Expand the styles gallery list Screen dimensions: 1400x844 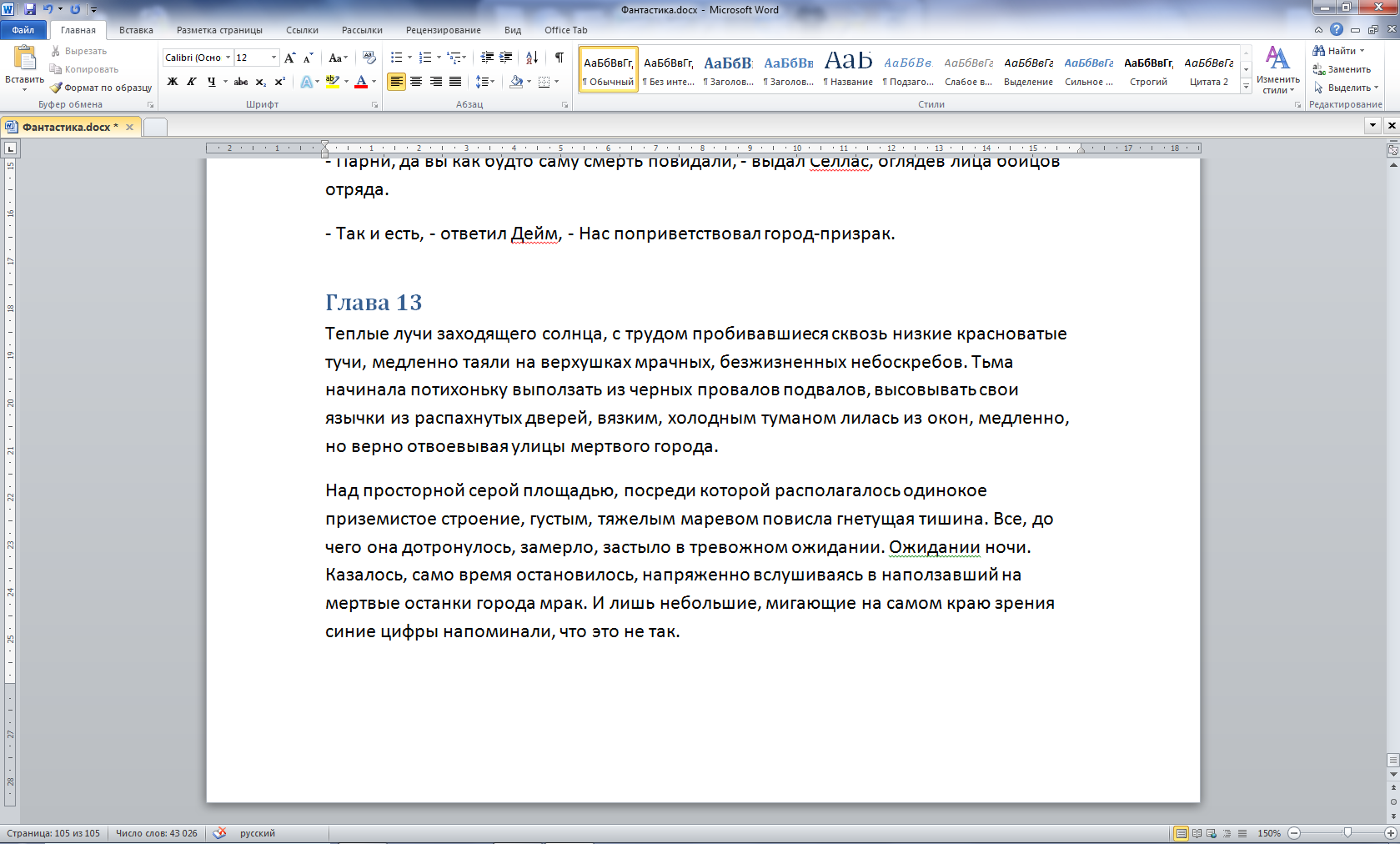tap(1246, 86)
